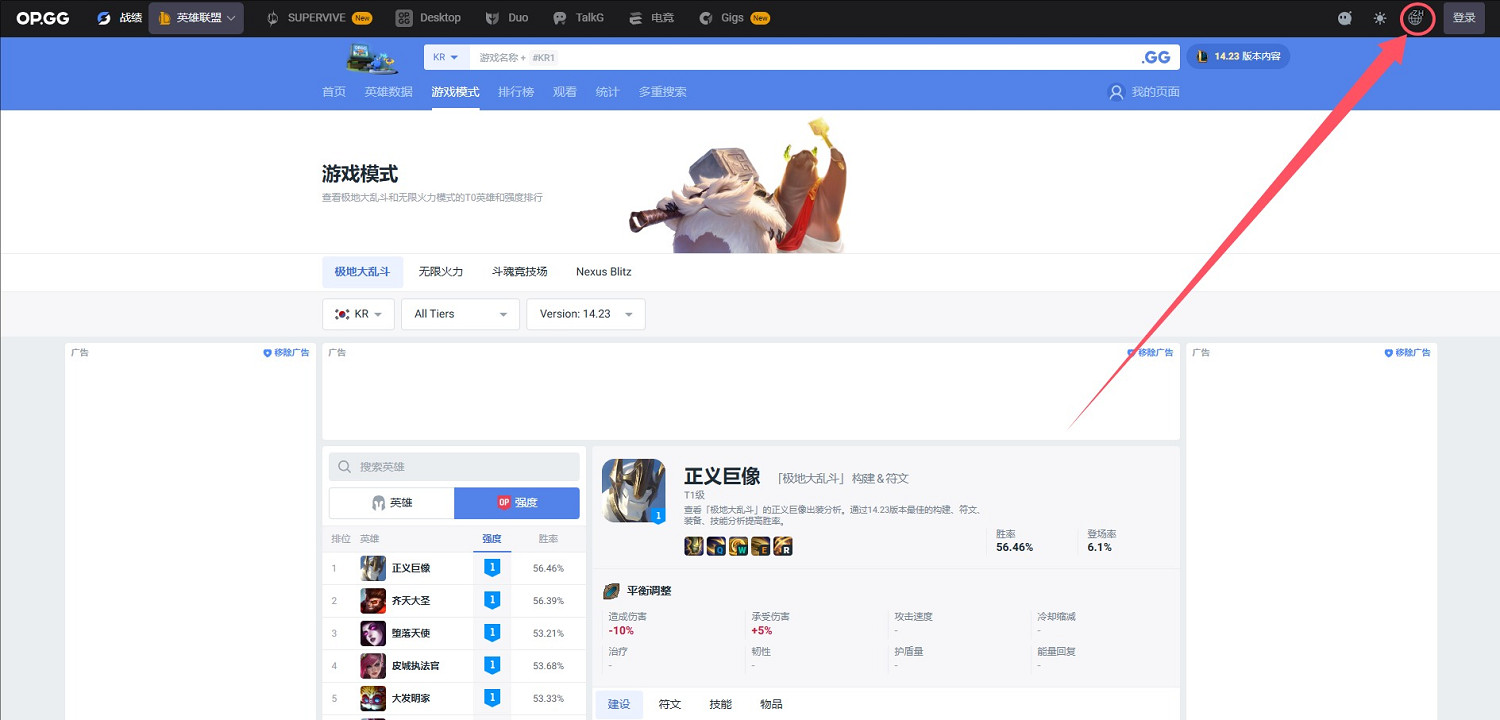1500x720 pixels.
Task: Open the ZH language globe icon
Action: tap(1417, 17)
